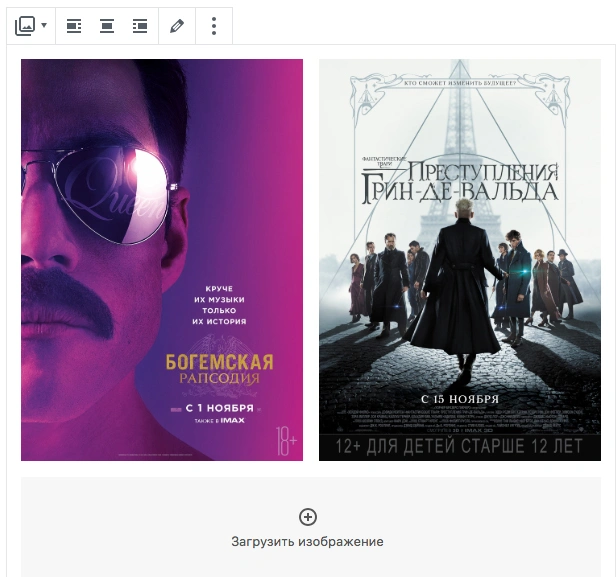
Task: Select the Преступления Грин-де-Вальда poster image
Action: [x=460, y=260]
